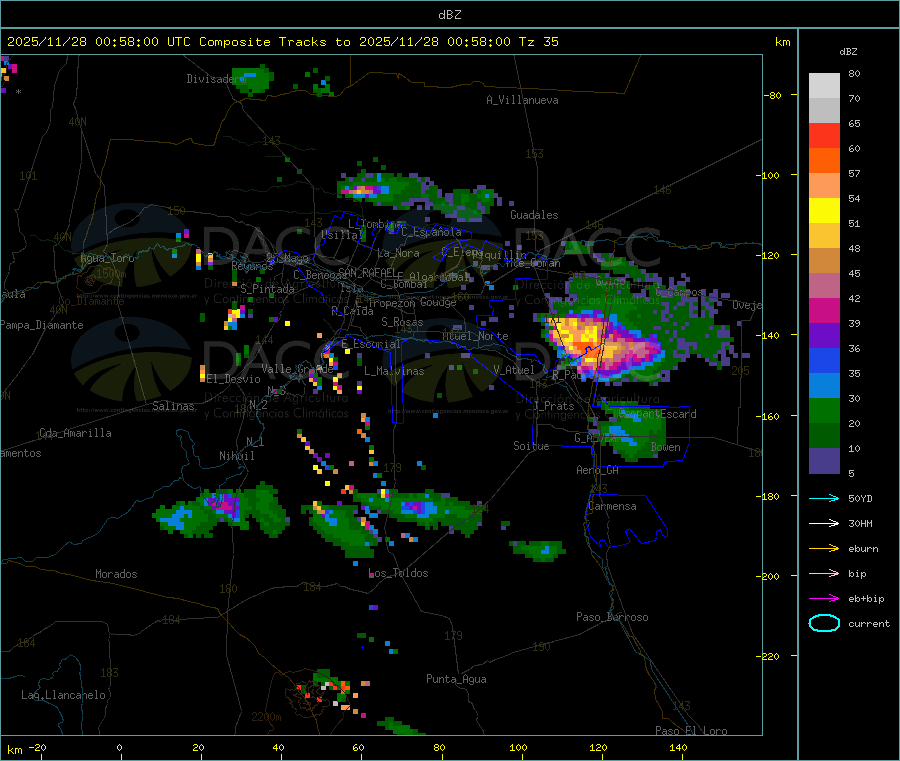900x761 pixels.
Task: Click the cyan 50YD arrow in legend
Action: point(824,498)
